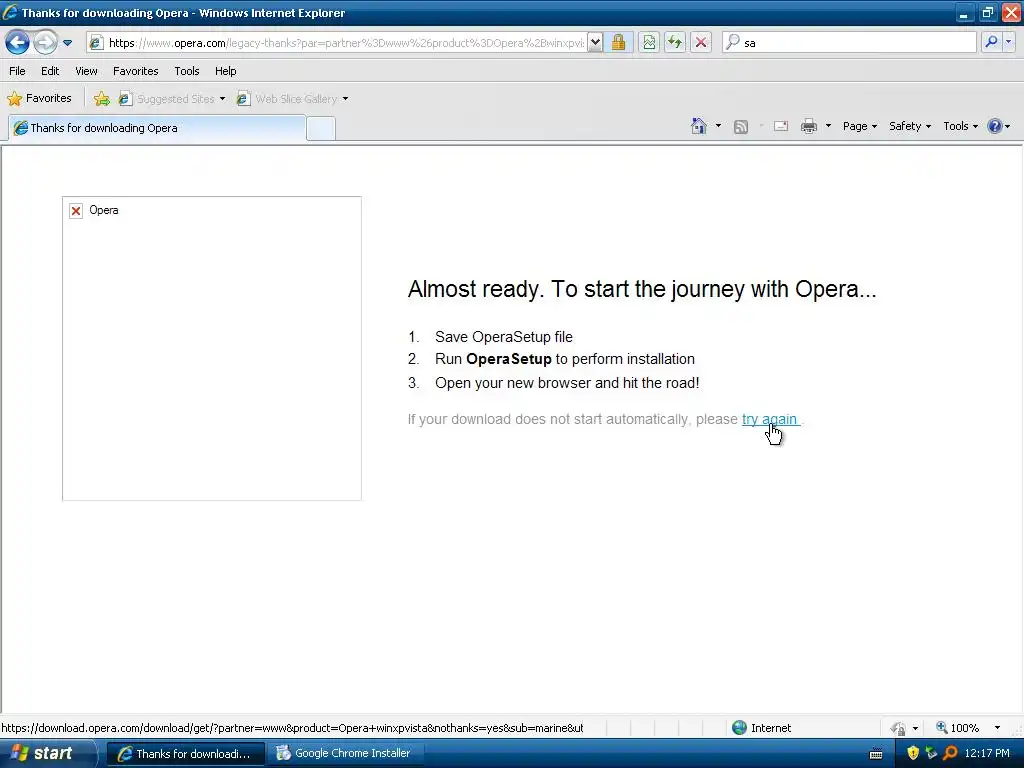Open the recent pages dropdown arrow
1024x768 pixels.
pyautogui.click(x=67, y=43)
